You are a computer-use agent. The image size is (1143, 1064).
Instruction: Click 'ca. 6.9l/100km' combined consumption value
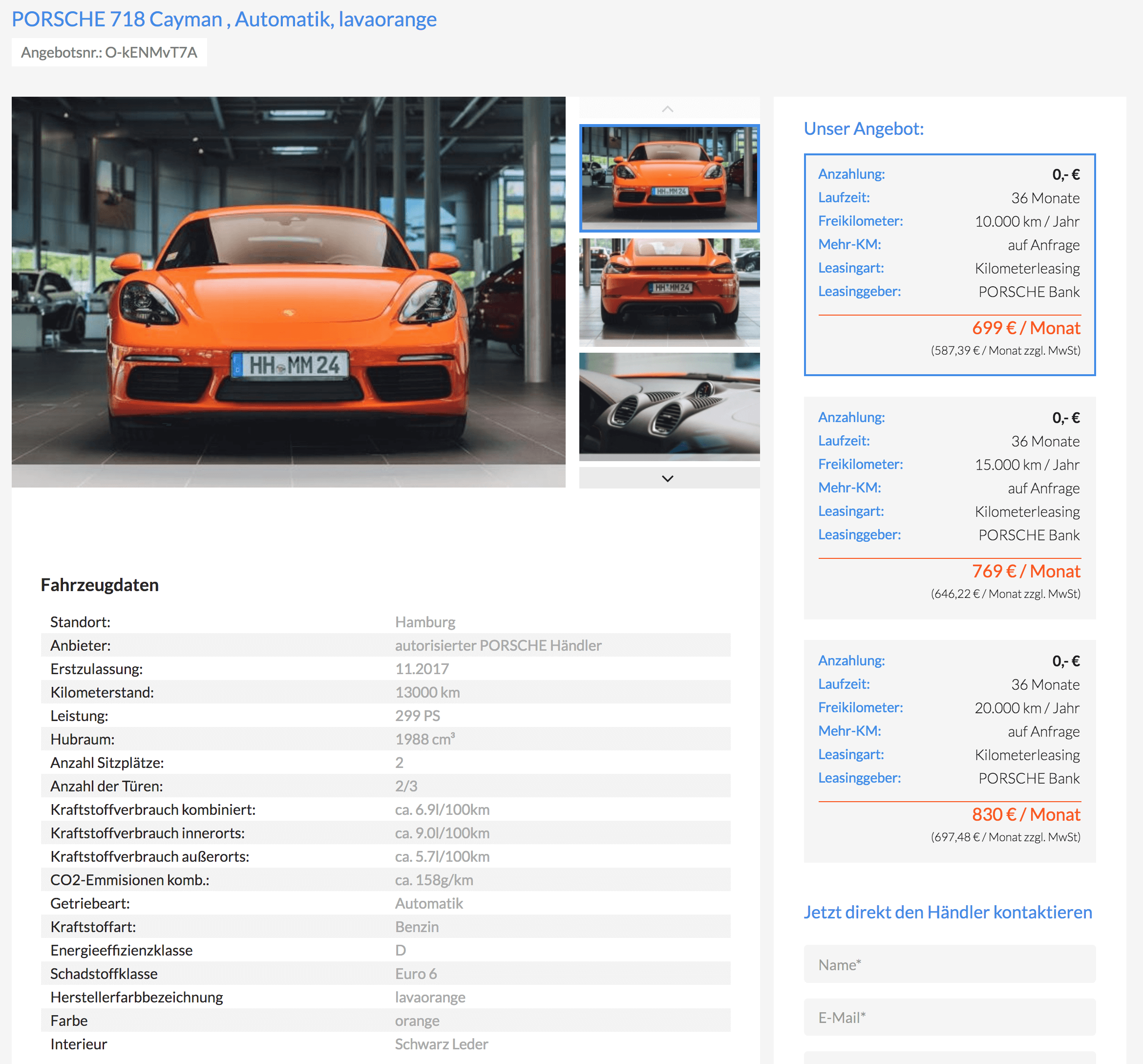coord(442,810)
